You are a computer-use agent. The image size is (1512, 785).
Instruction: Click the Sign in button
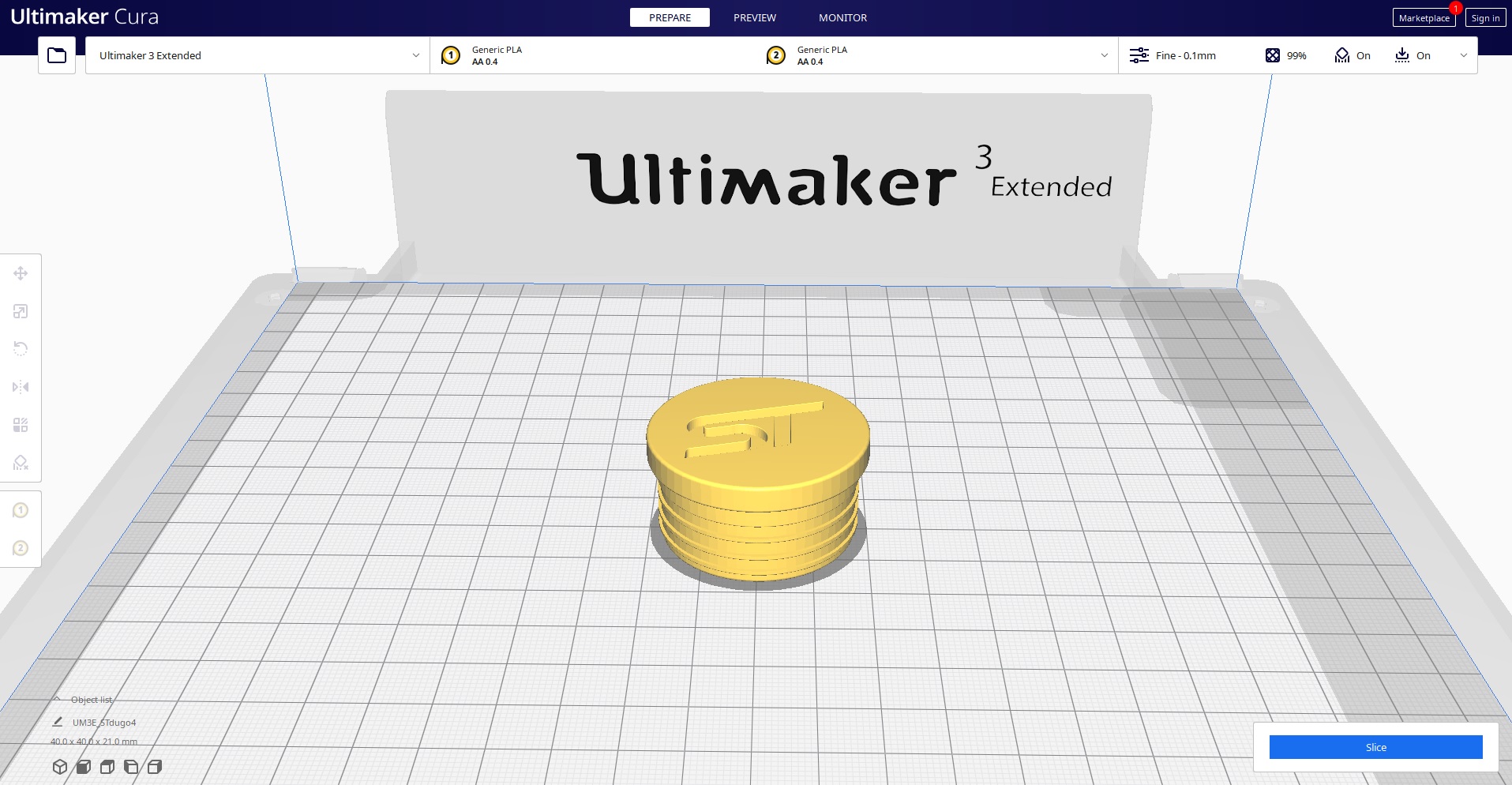(1485, 18)
